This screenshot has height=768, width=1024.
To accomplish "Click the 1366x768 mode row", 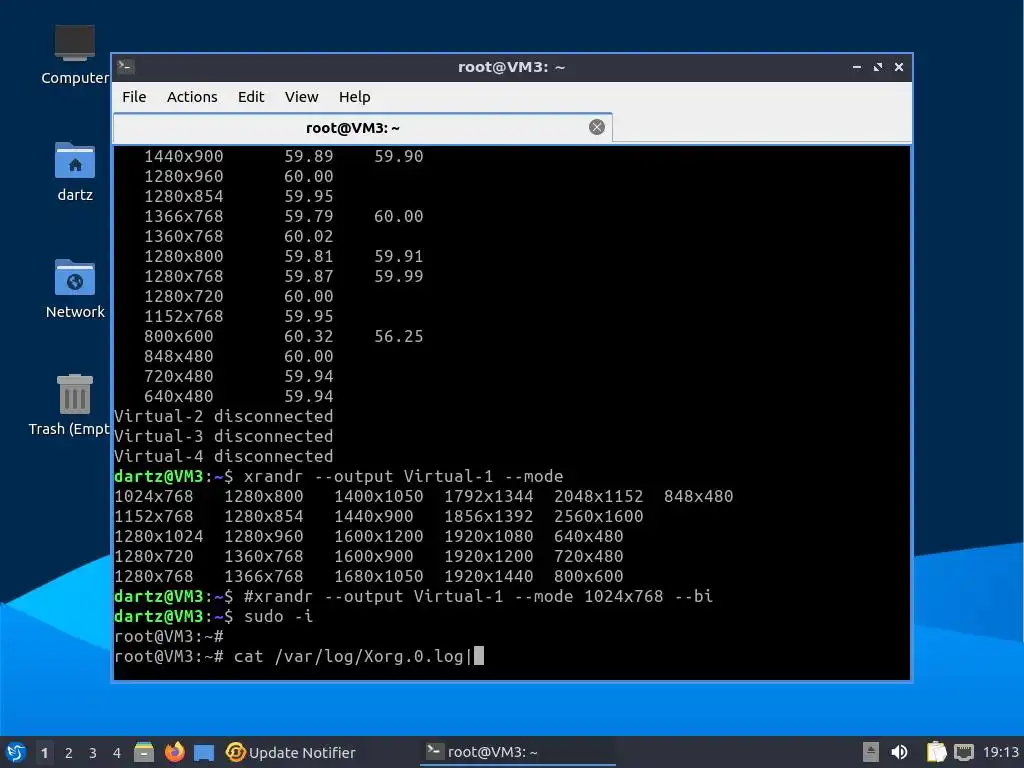I will coord(283,216).
